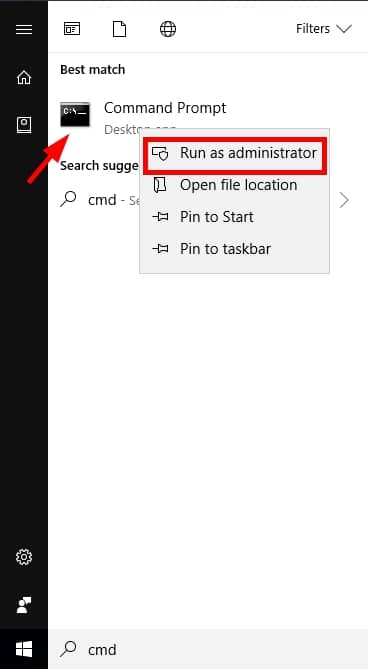Open Settings via the gear icon
The height and width of the screenshot is (669, 368).
tap(24, 557)
